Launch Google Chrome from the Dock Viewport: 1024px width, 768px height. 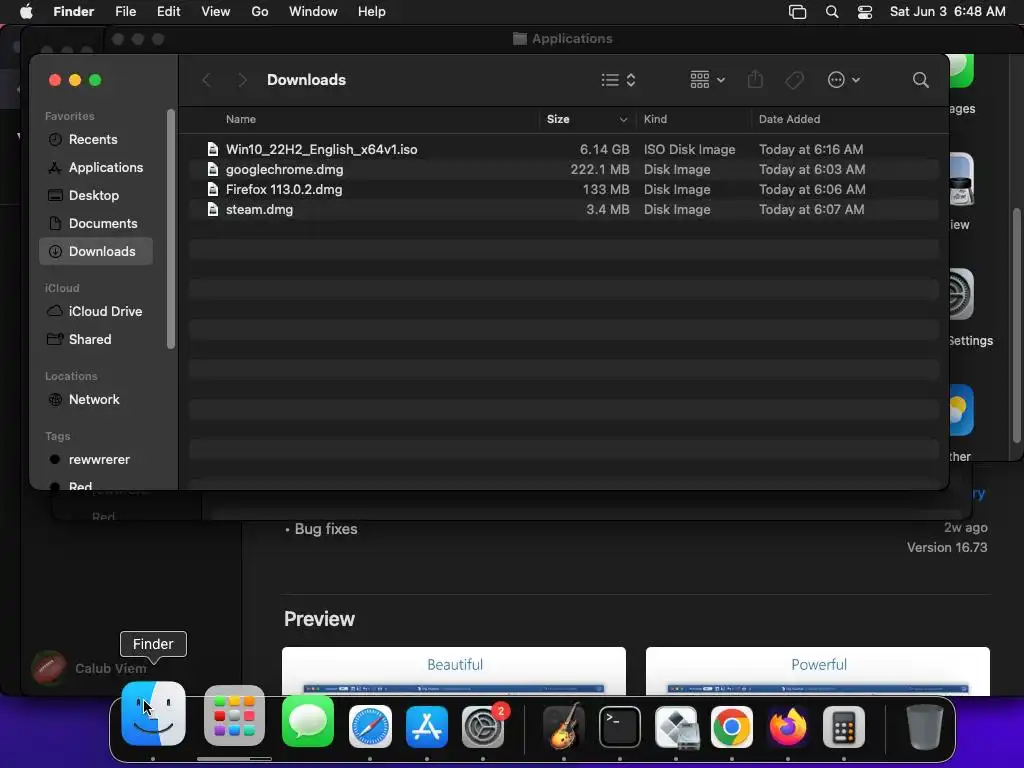732,727
